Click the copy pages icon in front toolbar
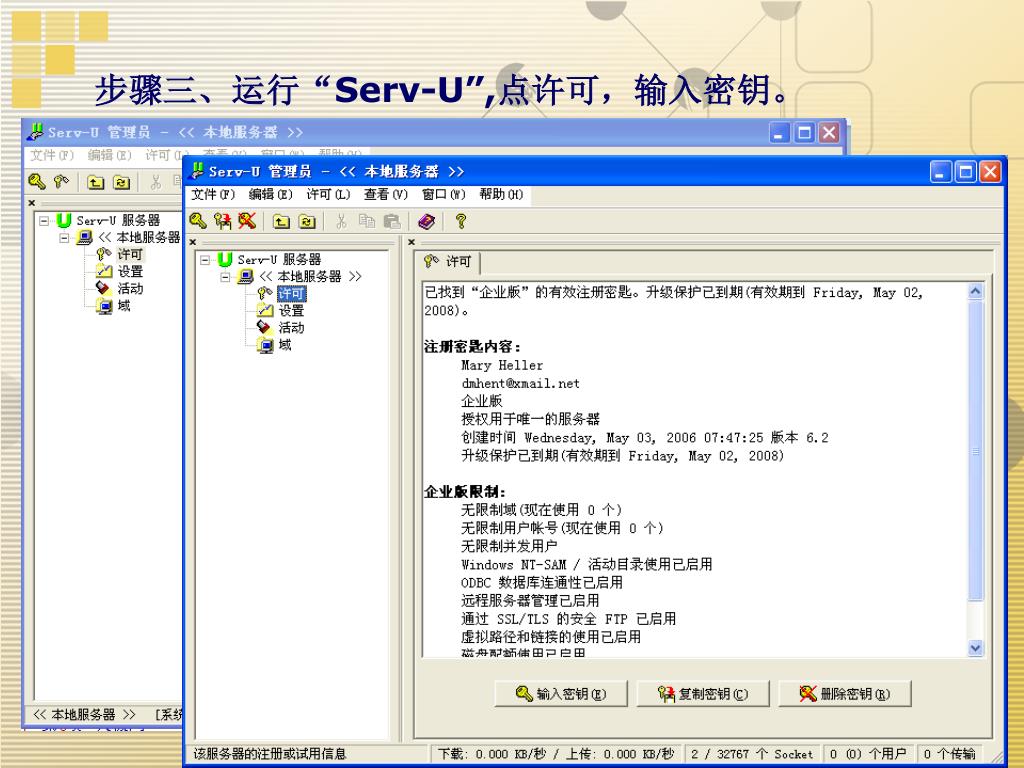This screenshot has height=768, width=1024. [x=366, y=222]
